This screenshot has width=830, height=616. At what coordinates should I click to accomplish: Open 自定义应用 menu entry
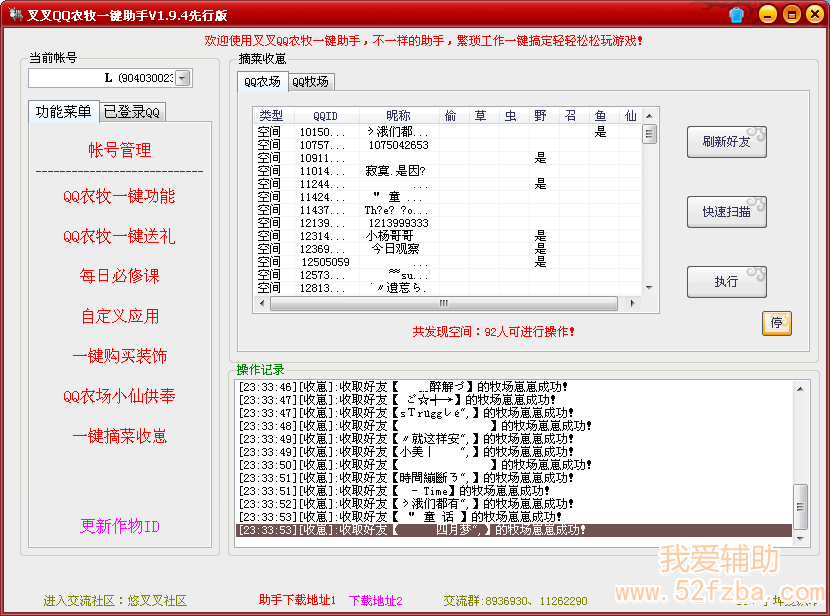click(x=120, y=316)
